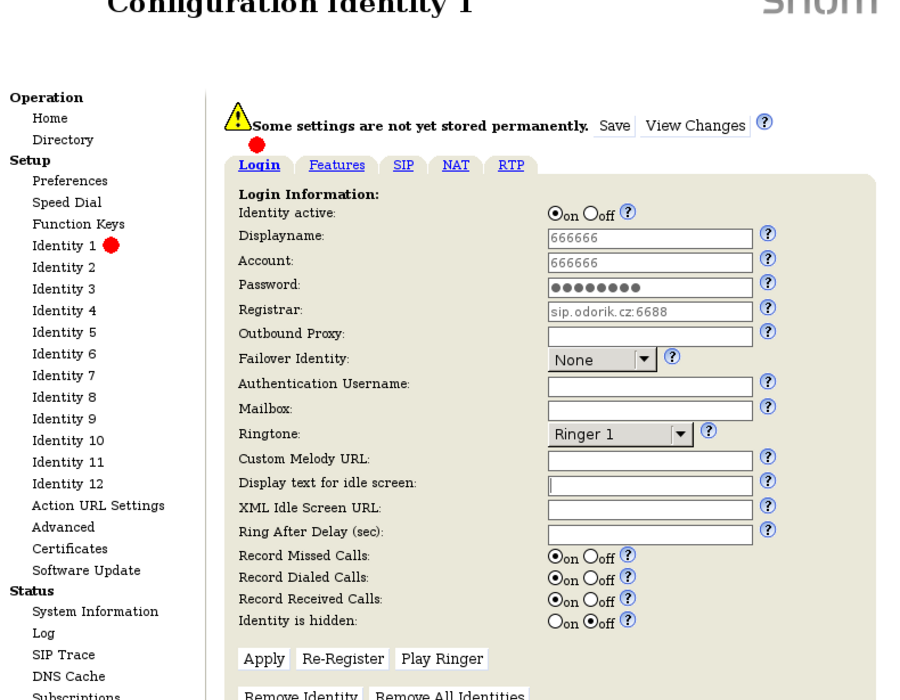The width and height of the screenshot is (900, 700).
Task: Set Identity active to off
Action: click(591, 213)
